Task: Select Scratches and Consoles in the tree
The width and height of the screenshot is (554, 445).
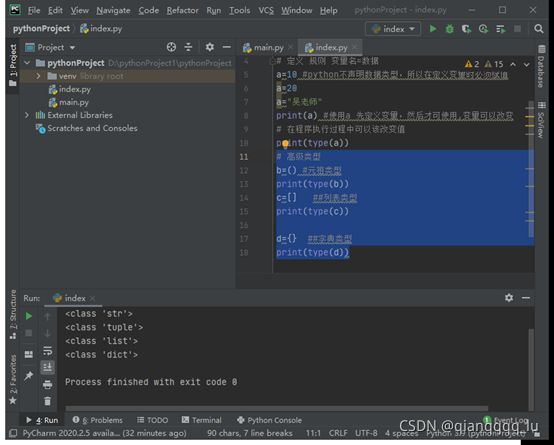Action: tap(86, 128)
